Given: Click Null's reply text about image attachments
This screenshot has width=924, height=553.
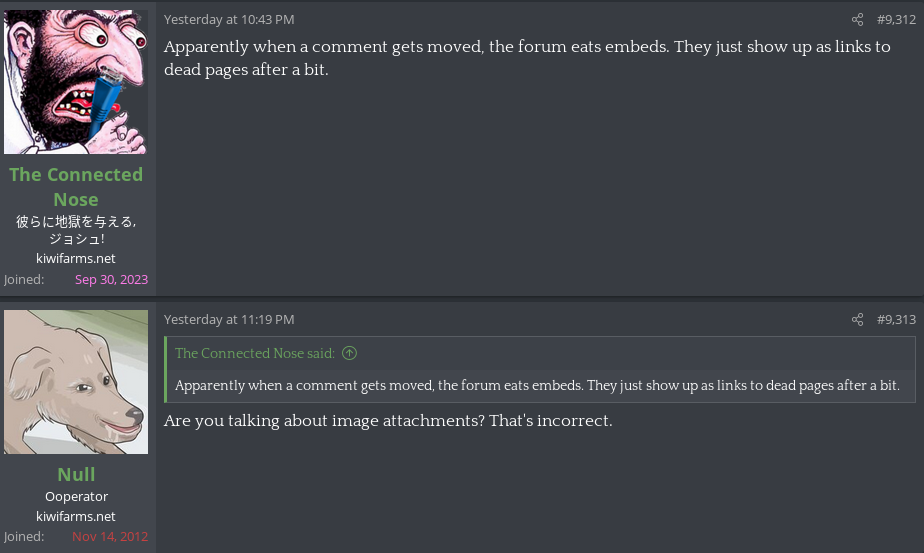Looking at the screenshot, I should pos(388,421).
